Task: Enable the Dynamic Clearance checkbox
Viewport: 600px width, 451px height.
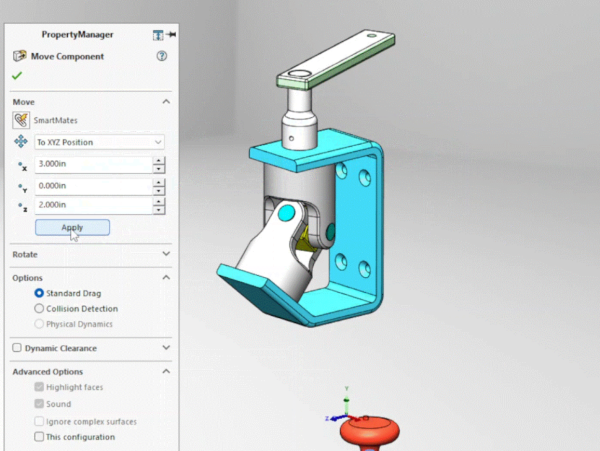Action: click(17, 348)
